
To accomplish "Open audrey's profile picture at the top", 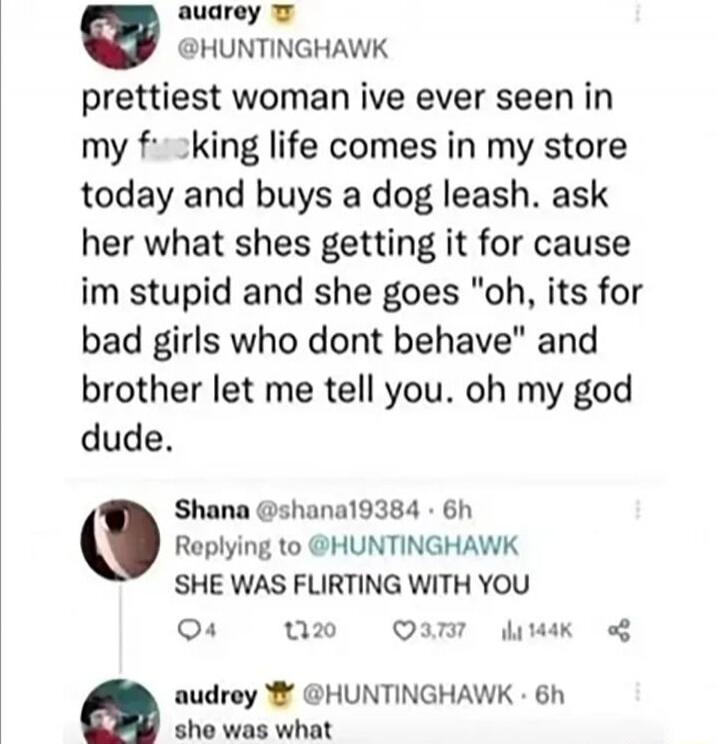I will point(120,36).
